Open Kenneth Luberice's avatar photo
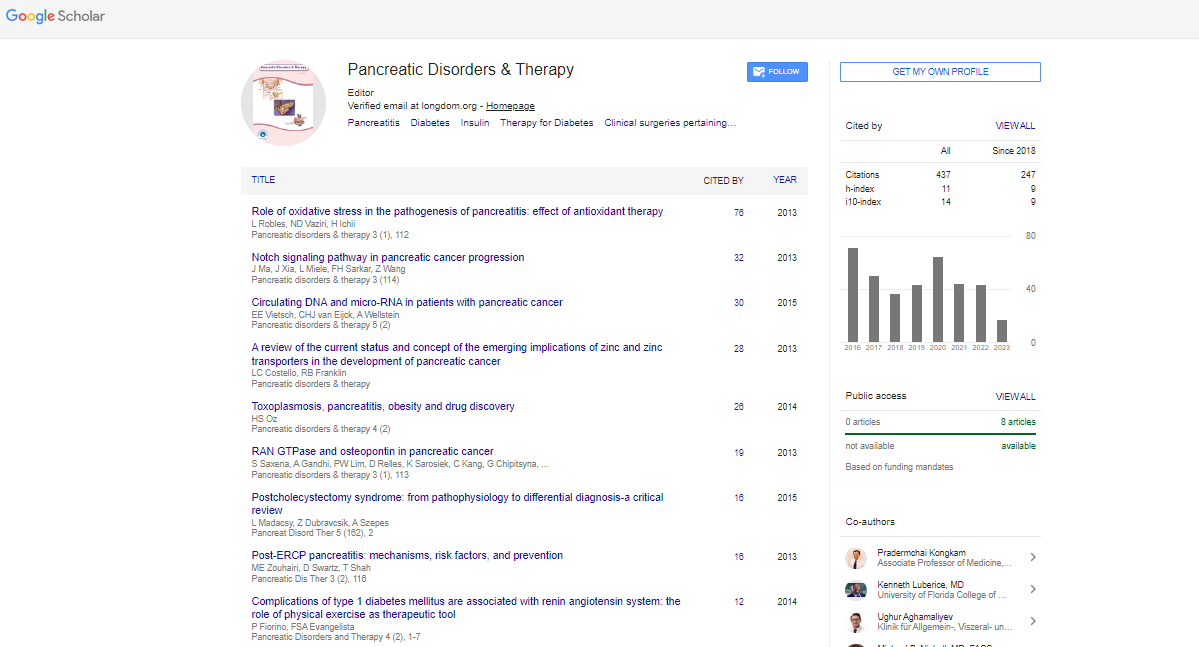 [x=856, y=590]
